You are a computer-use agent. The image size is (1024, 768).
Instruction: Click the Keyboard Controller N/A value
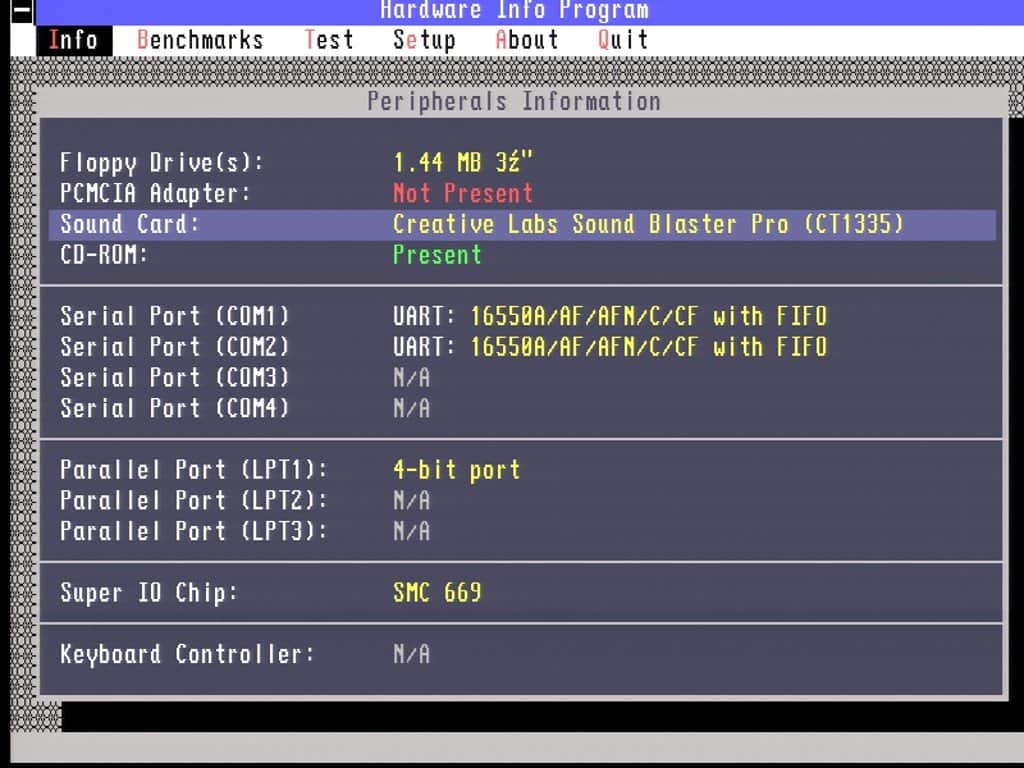[412, 654]
